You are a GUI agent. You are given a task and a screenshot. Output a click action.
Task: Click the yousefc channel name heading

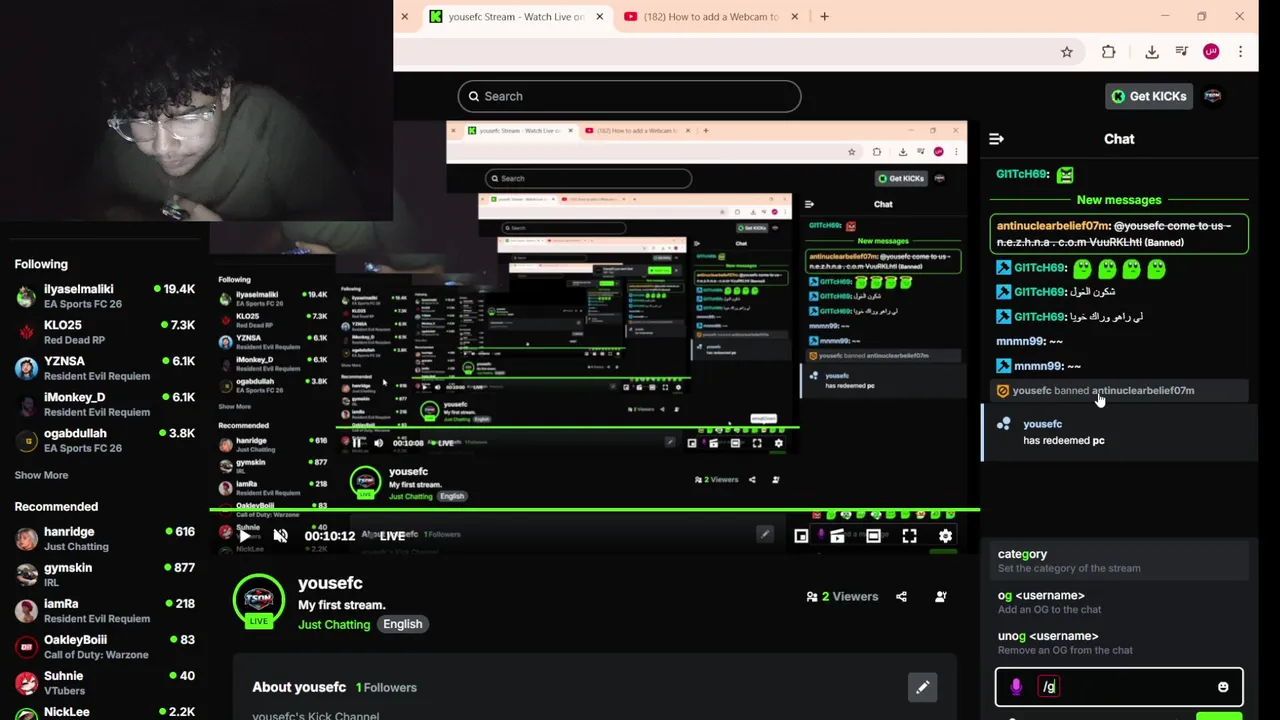point(330,583)
